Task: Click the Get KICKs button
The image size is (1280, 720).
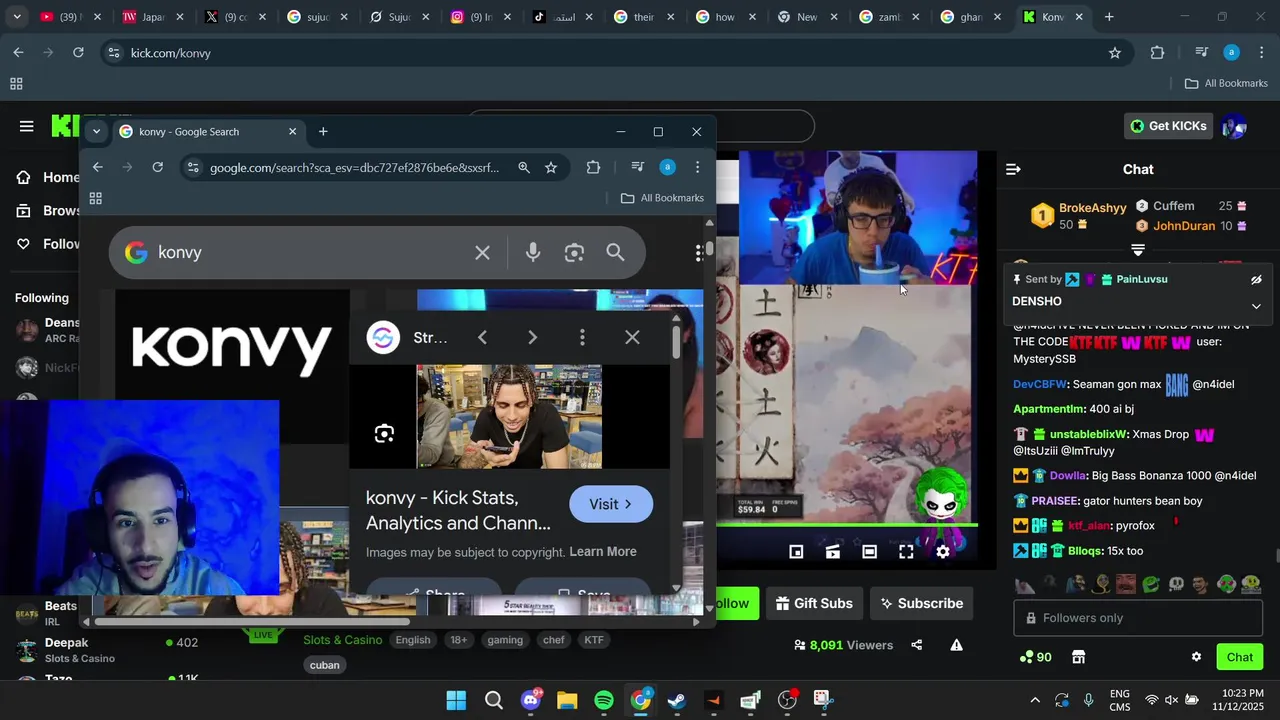Action: click(x=1168, y=126)
